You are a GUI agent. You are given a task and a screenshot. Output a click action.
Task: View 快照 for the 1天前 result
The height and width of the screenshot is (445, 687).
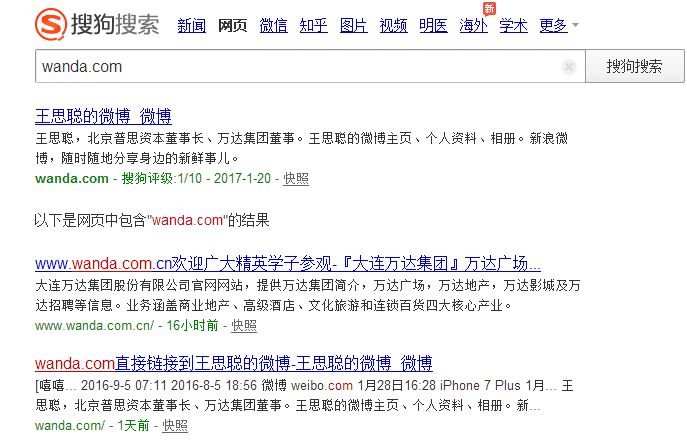click(x=174, y=425)
